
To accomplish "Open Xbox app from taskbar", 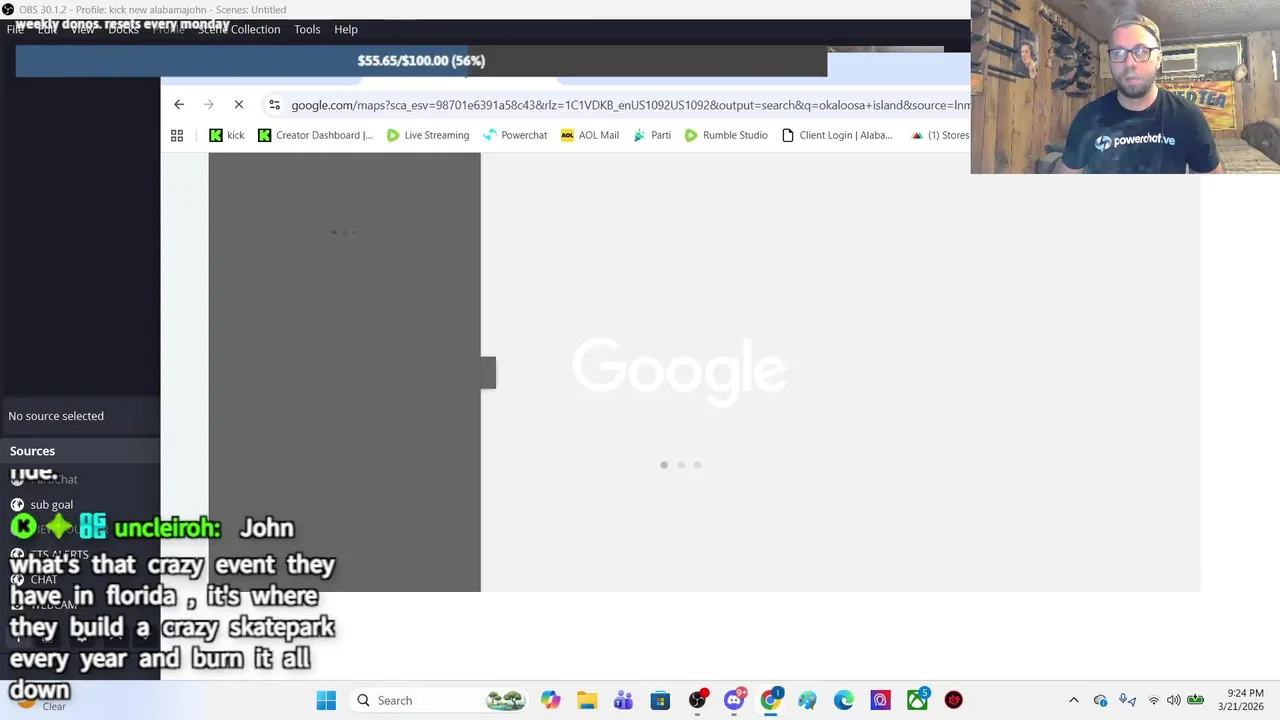I will [x=917, y=700].
